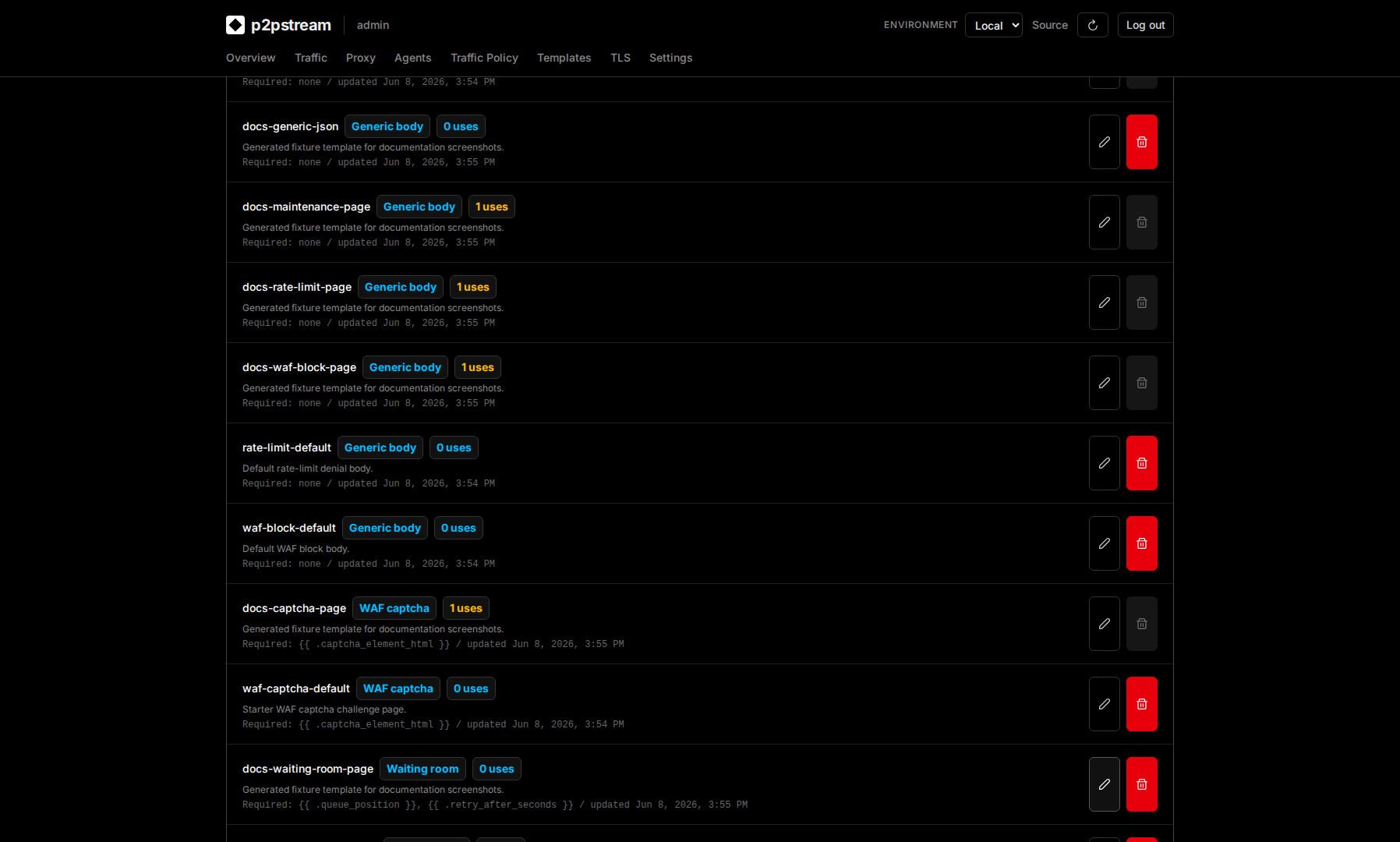
Task: Edit the docs-captcha-page template
Action: click(1105, 624)
